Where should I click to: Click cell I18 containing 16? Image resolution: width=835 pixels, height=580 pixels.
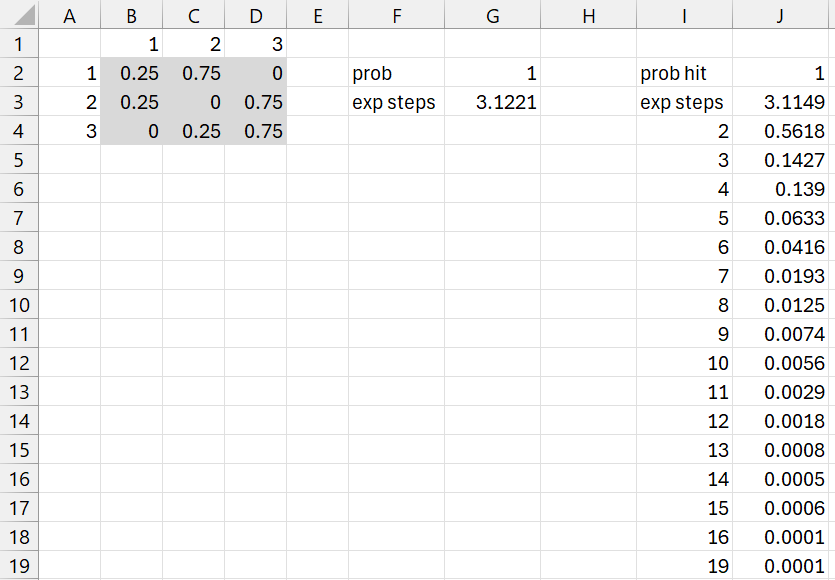pyautogui.click(x=684, y=537)
